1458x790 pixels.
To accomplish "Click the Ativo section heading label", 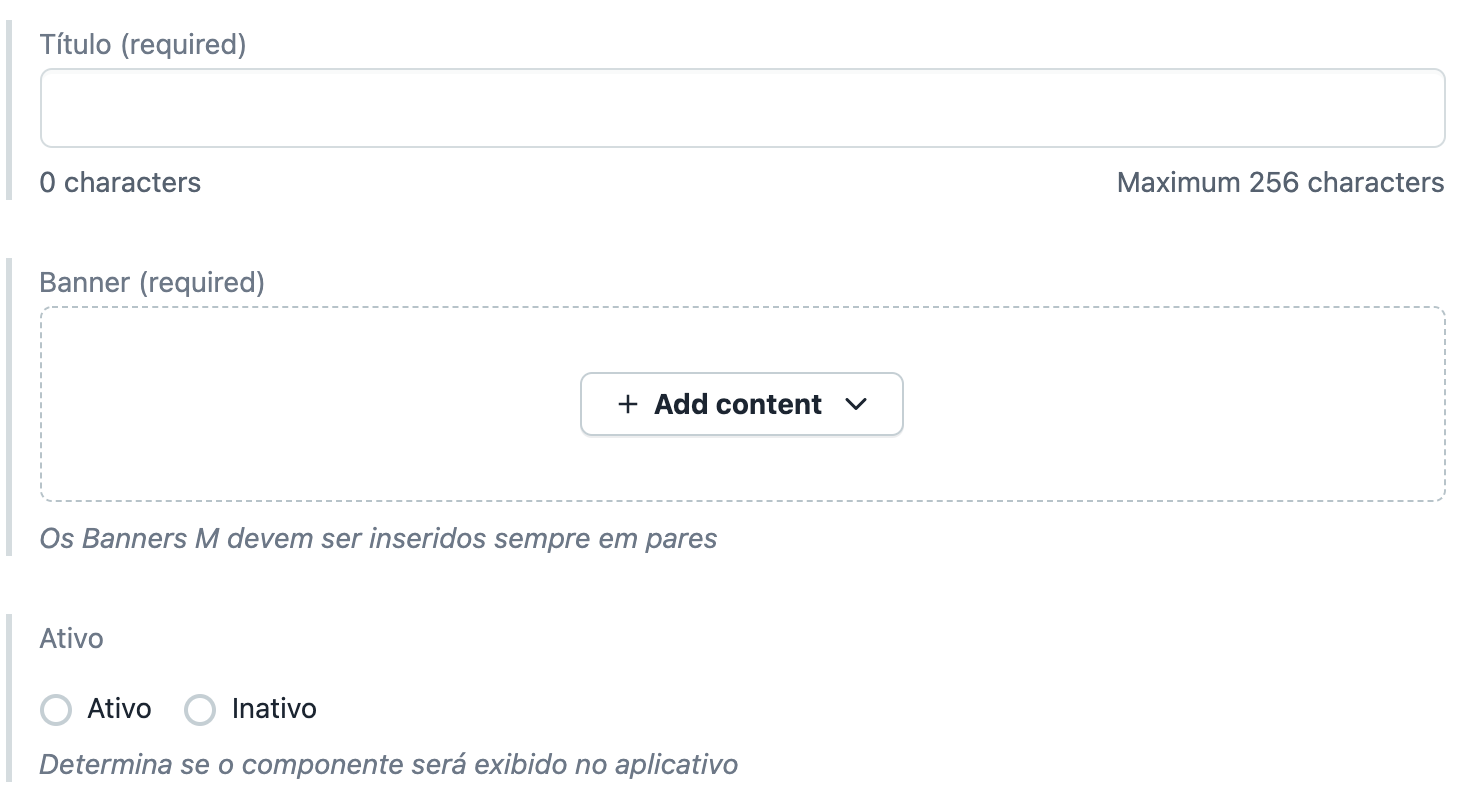I will [72, 639].
